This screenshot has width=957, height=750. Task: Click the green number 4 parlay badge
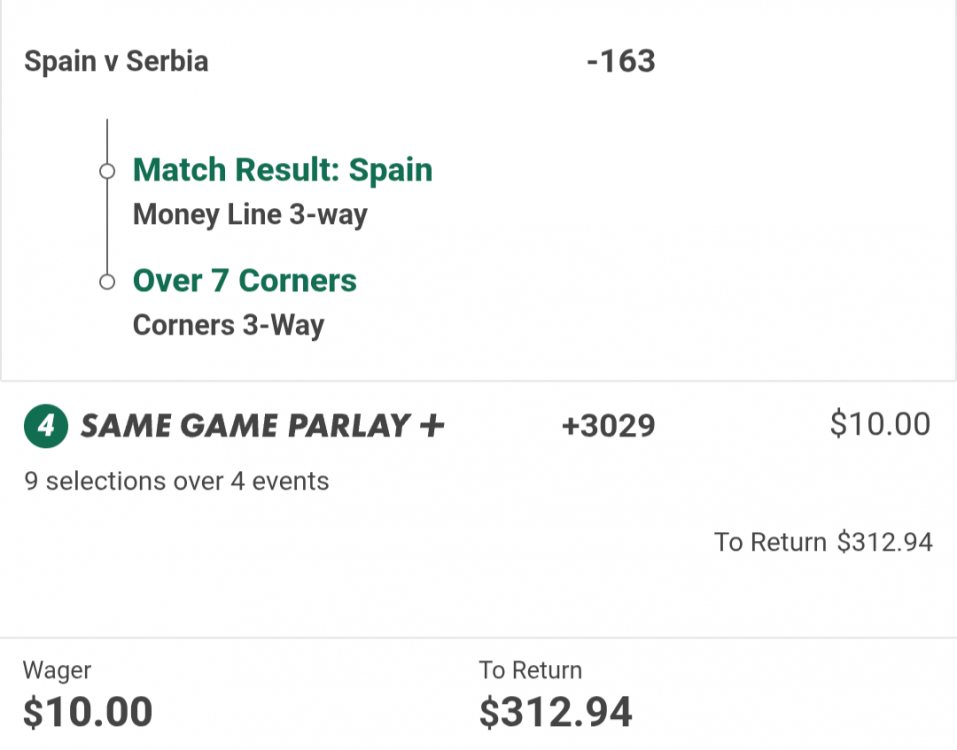pyautogui.click(x=44, y=426)
